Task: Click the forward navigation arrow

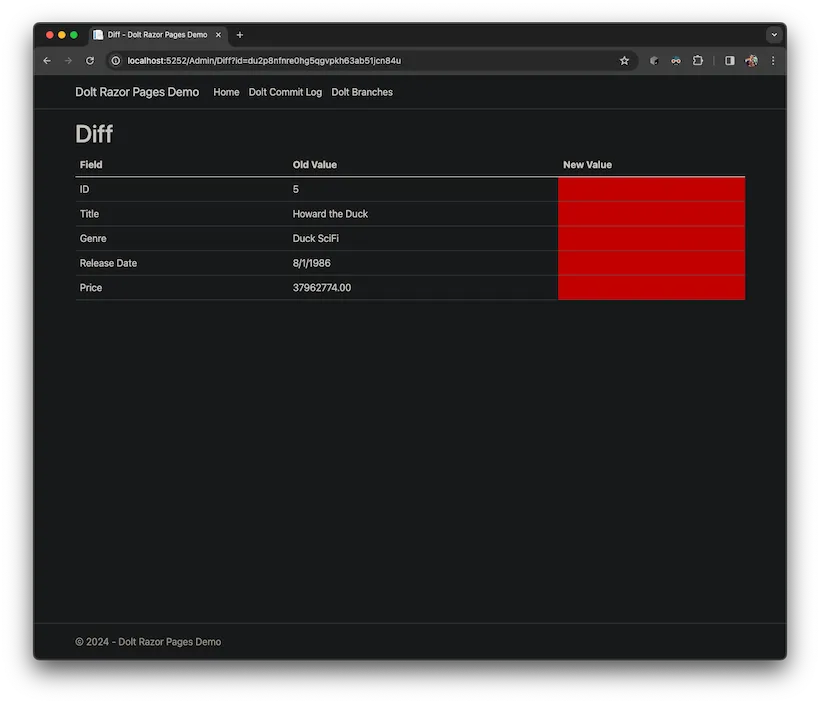Action: point(67,60)
